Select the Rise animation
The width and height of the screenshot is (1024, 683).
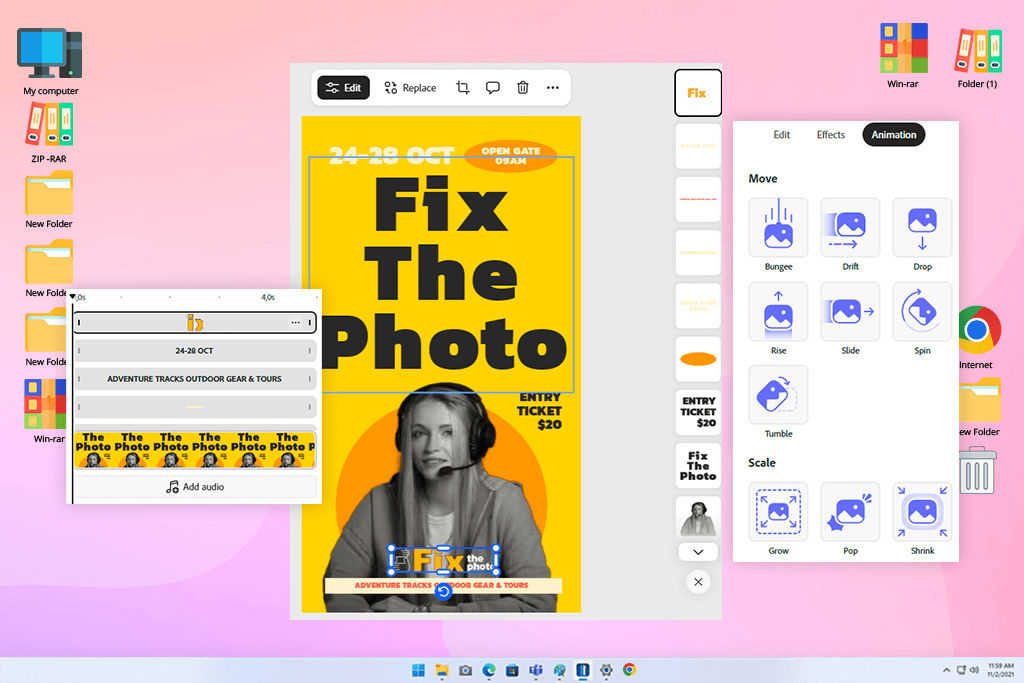pos(778,311)
